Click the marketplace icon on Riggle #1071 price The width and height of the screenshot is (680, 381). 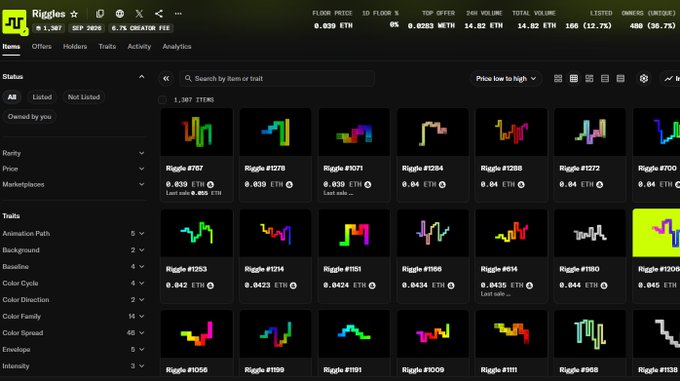tap(368, 185)
